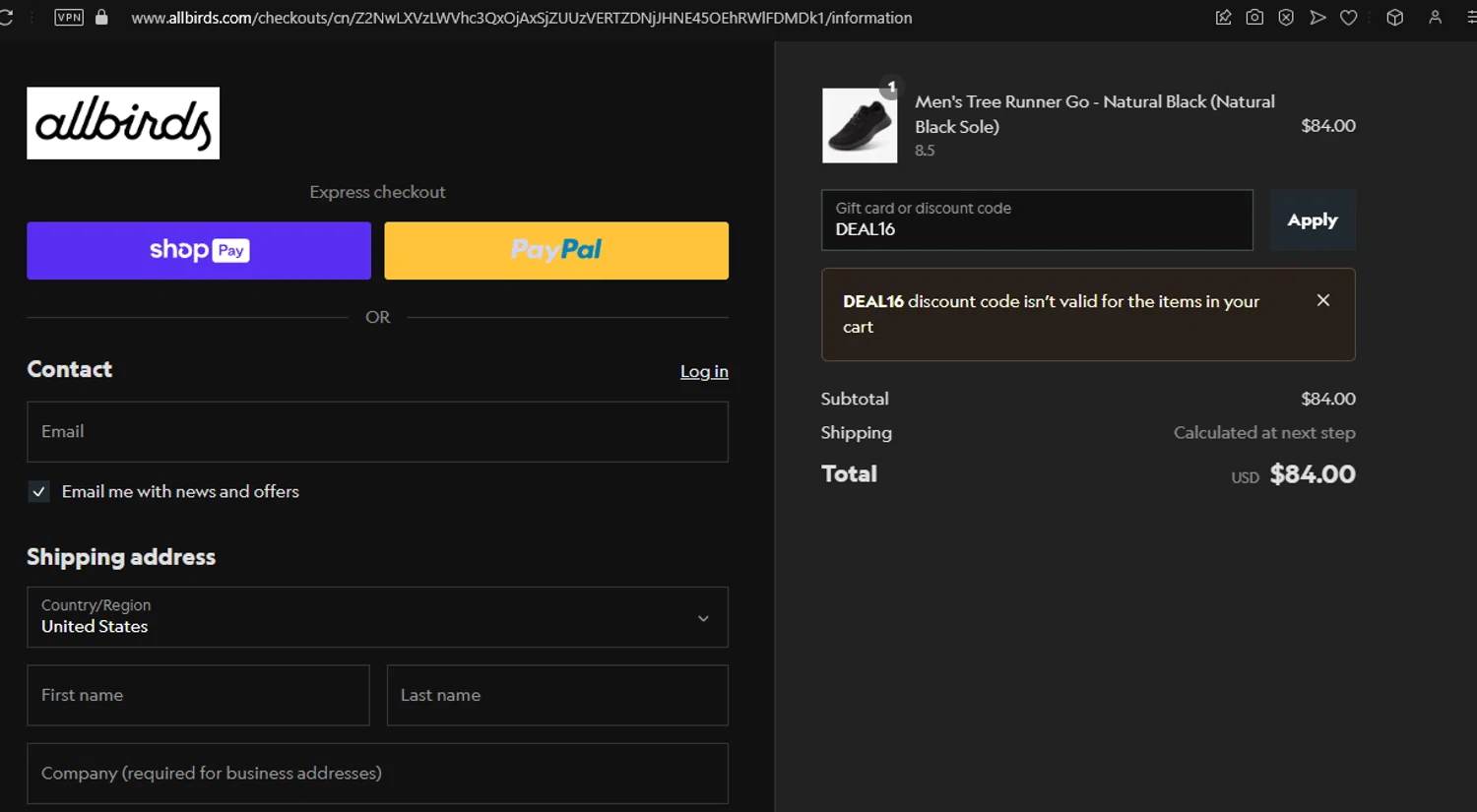Click the send flow arrow icon
Image resolution: width=1477 pixels, height=812 pixels.
1317,18
